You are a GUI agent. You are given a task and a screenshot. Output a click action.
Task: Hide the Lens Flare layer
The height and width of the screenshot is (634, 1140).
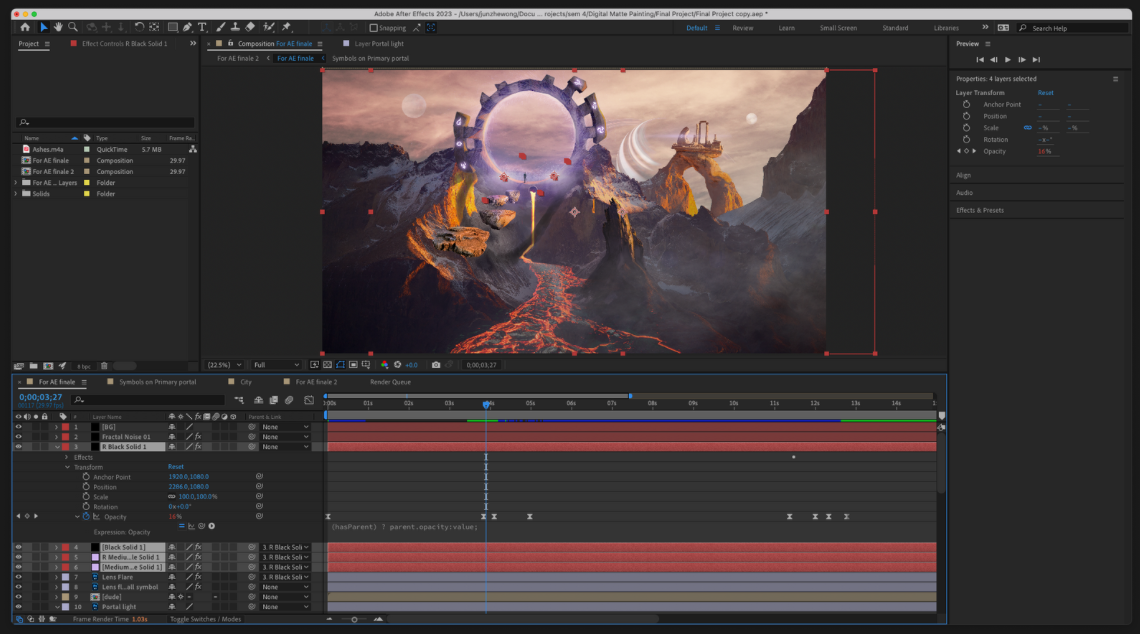pos(18,577)
